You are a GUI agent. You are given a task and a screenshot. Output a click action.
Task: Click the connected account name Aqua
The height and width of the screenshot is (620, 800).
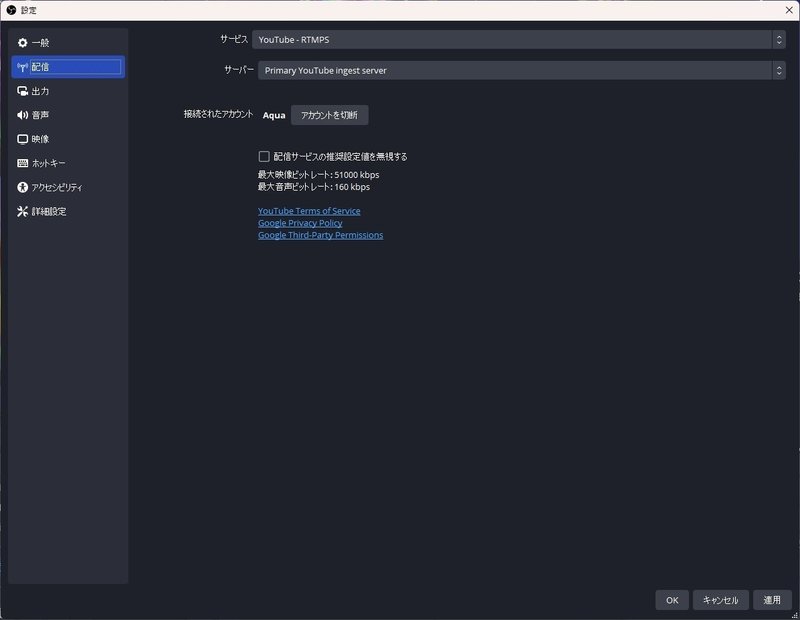coord(274,115)
